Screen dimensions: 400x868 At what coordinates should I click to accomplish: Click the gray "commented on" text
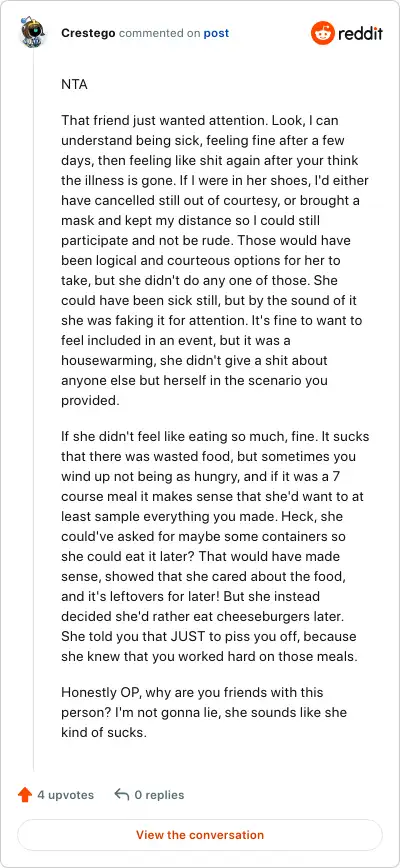[x=160, y=33]
